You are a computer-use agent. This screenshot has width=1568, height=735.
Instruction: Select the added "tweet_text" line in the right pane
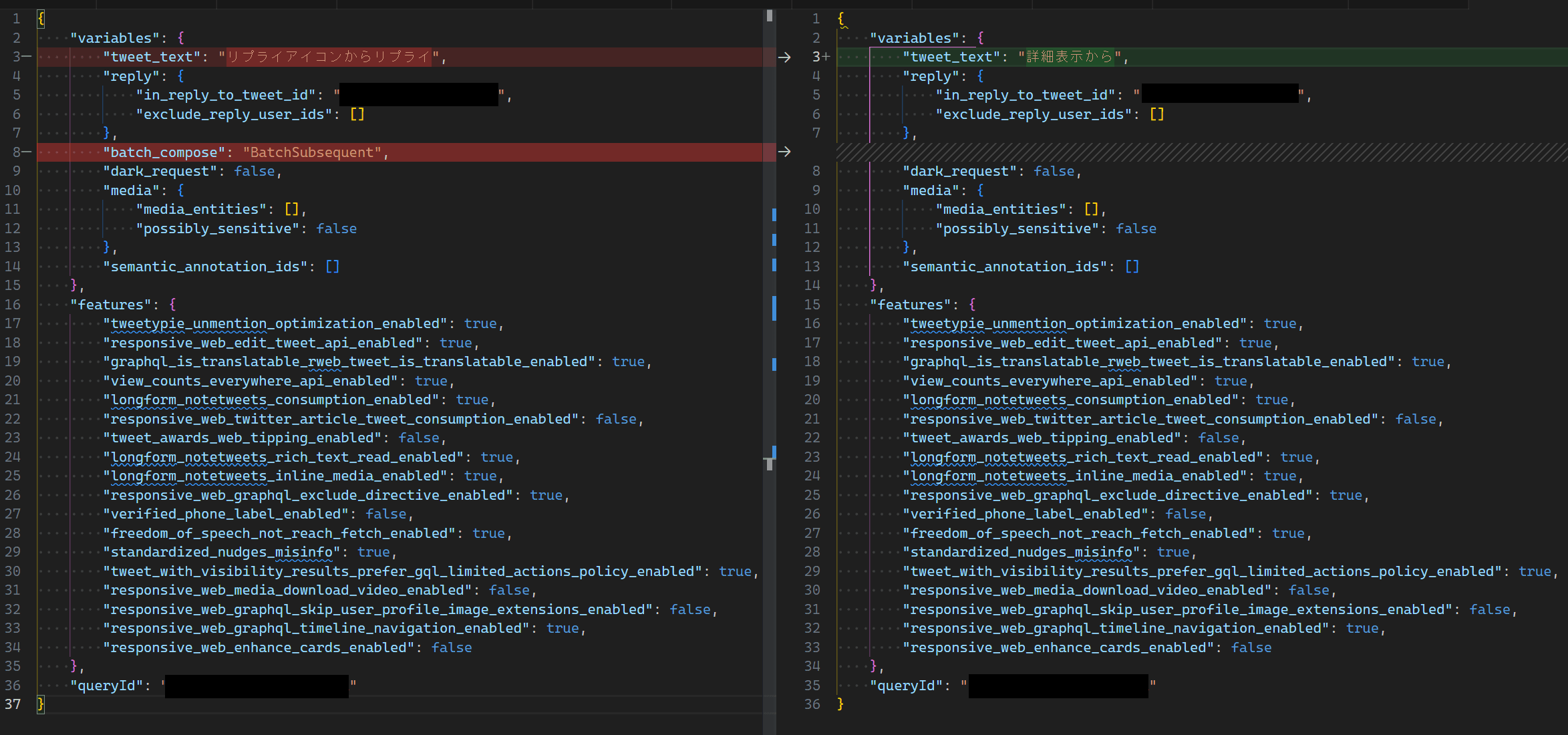point(1202,57)
